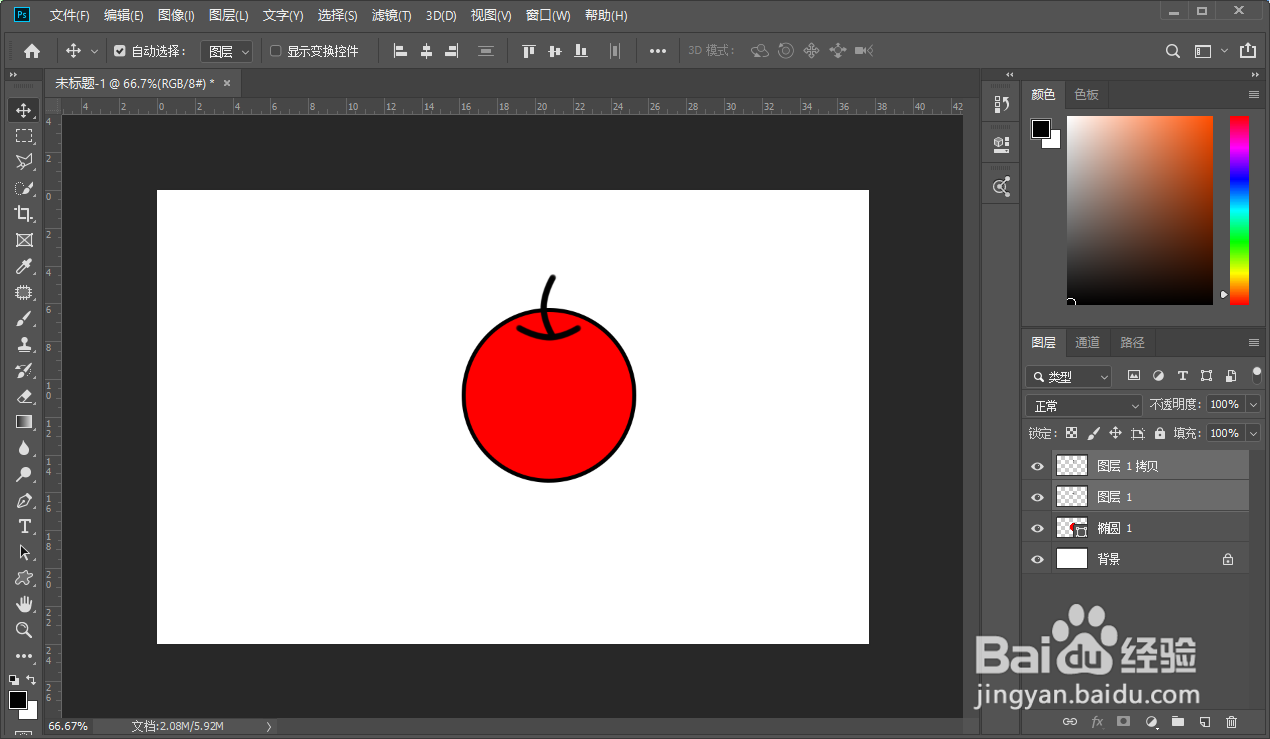Screen dimensions: 1270x739
Task: Toggle layer filtering on/off switch
Action: click(1257, 376)
